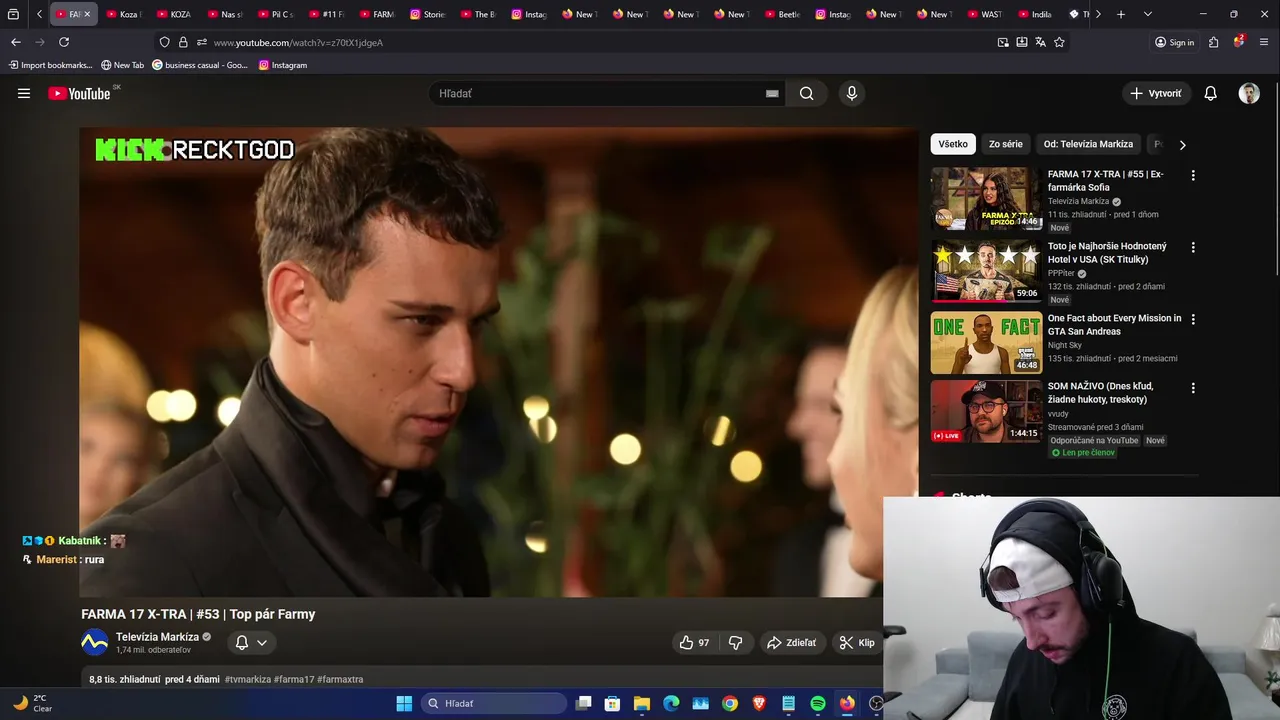Click the taskbar Hľadať search box
This screenshot has width=1280, height=720.
pyautogui.click(x=495, y=703)
